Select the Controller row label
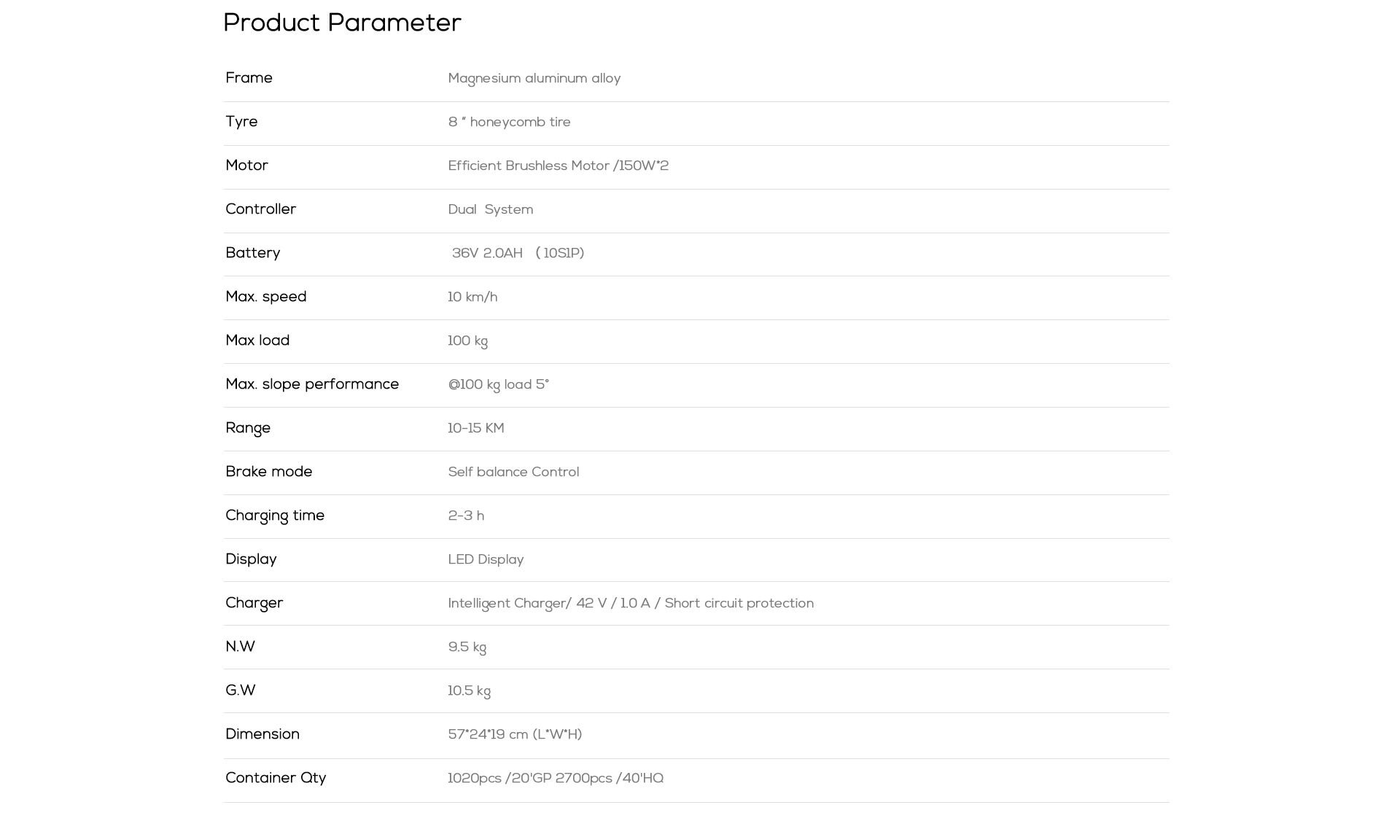The image size is (1400, 840). coord(260,209)
